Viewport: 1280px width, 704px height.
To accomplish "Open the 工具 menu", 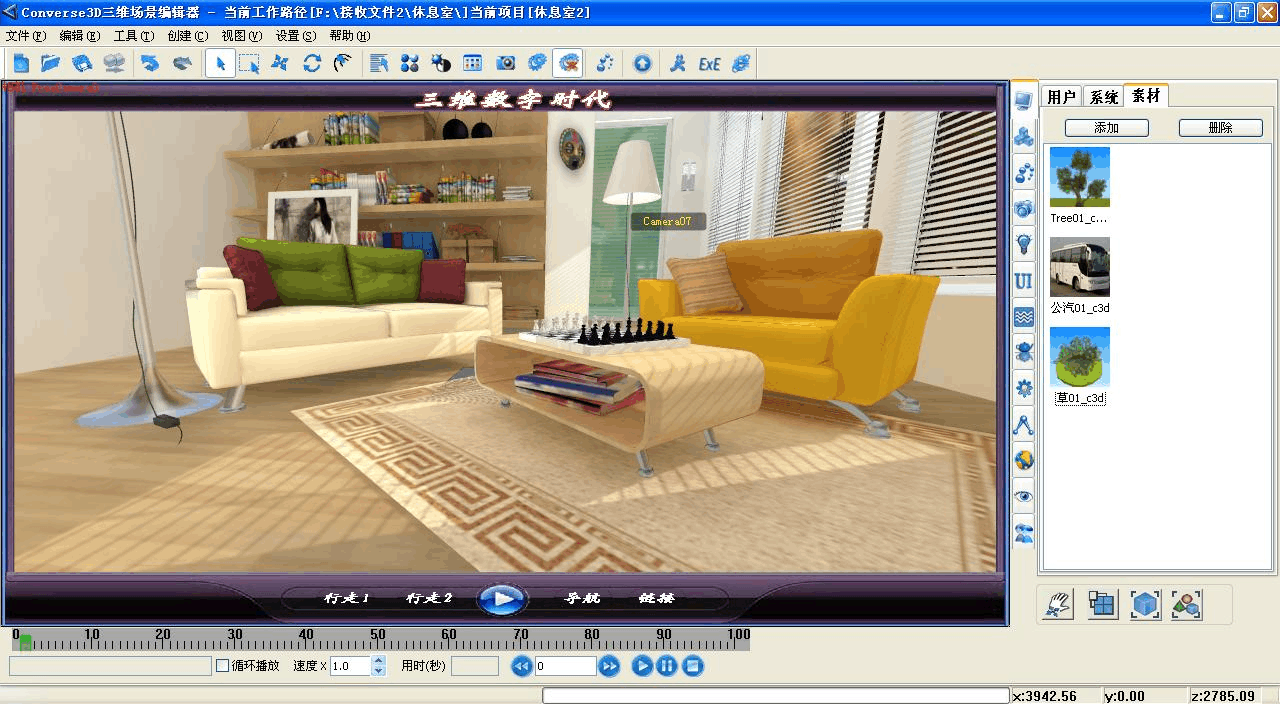I will [x=134, y=35].
